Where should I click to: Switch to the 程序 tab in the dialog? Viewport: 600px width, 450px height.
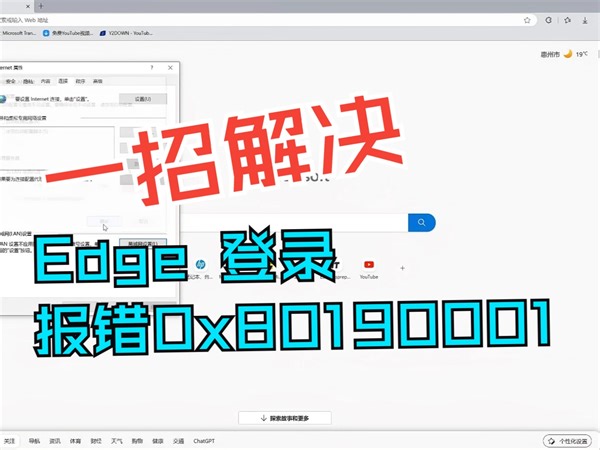click(80, 81)
